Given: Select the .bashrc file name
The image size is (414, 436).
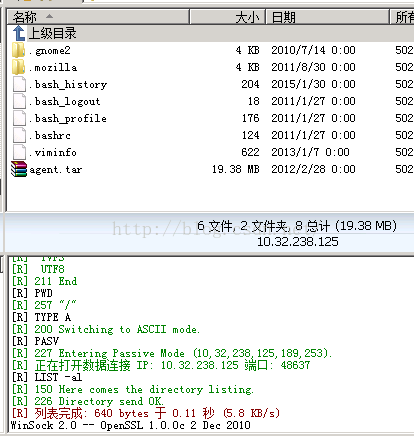Looking at the screenshot, I should click(x=50, y=136).
